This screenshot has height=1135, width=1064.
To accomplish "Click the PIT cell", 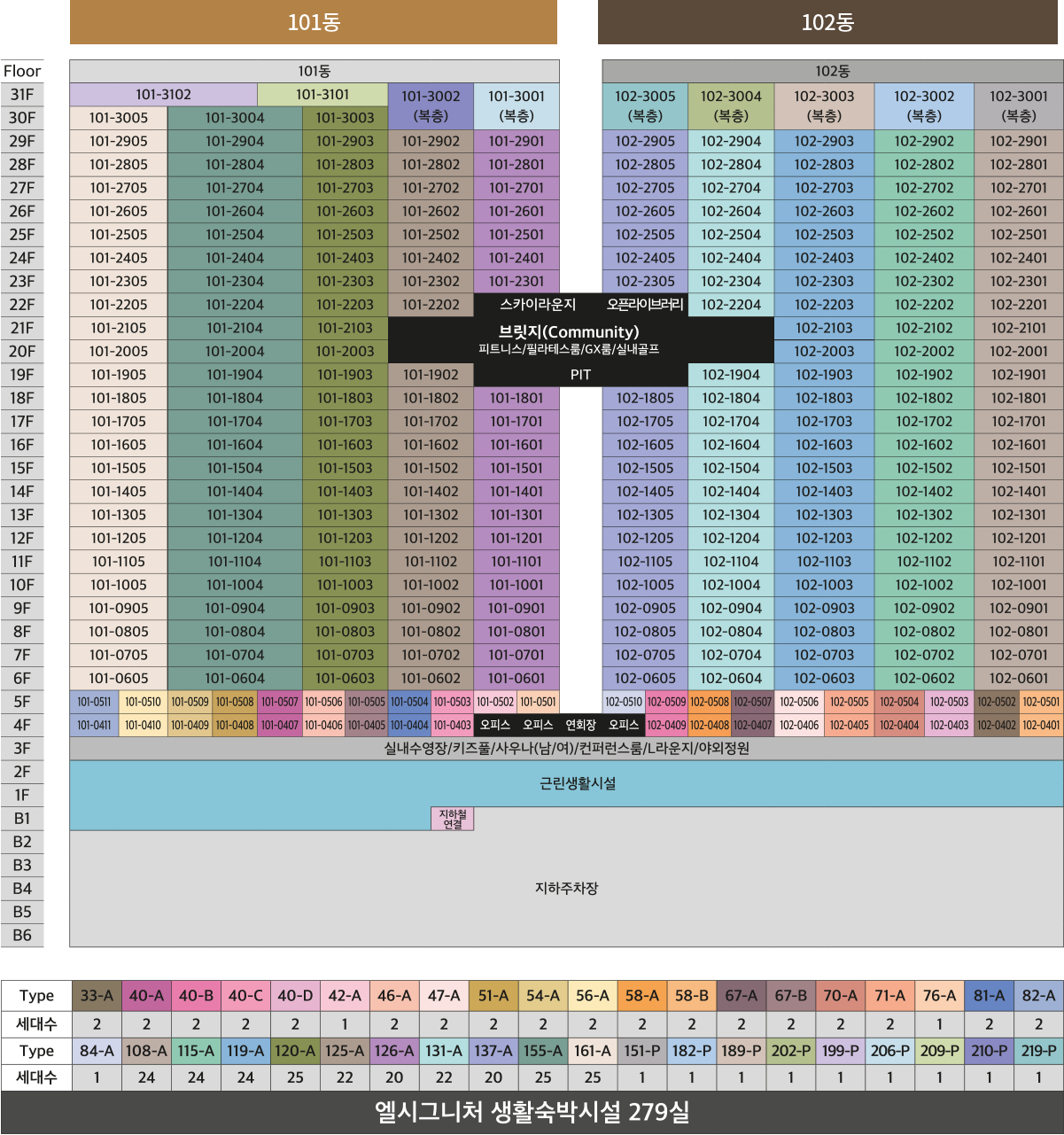I will 580,375.
